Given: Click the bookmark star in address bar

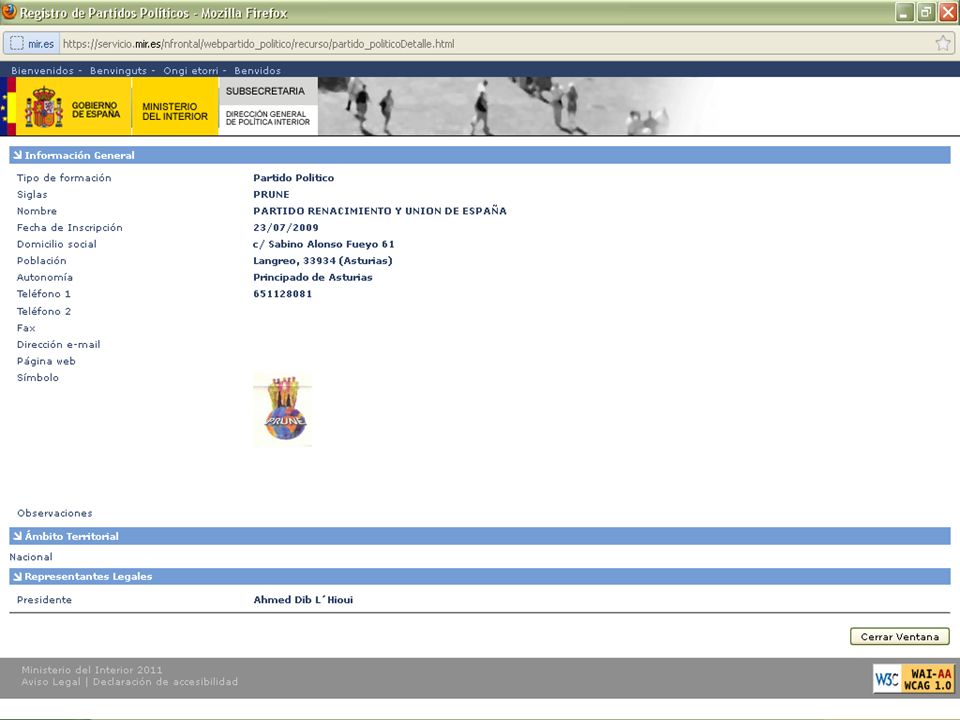Looking at the screenshot, I should tap(943, 43).
